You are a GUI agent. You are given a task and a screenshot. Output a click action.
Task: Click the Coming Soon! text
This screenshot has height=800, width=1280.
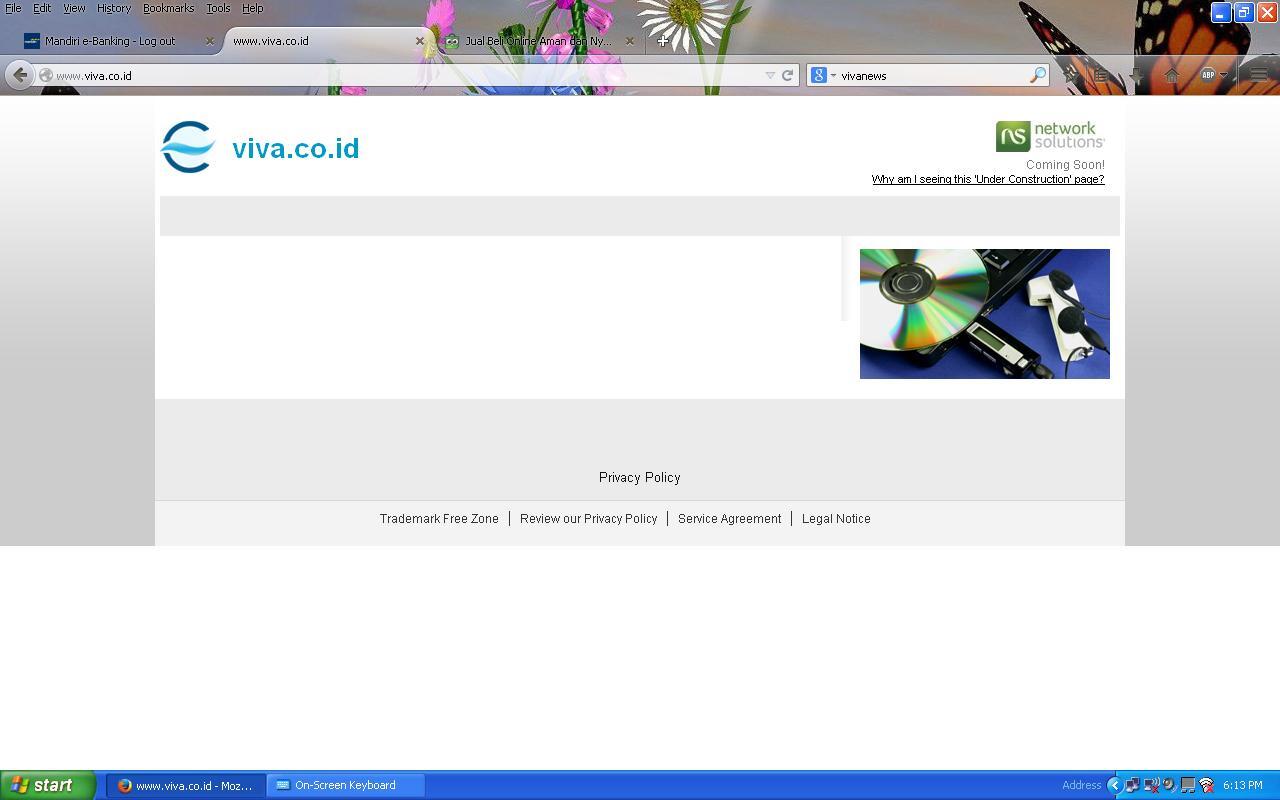coord(1065,165)
